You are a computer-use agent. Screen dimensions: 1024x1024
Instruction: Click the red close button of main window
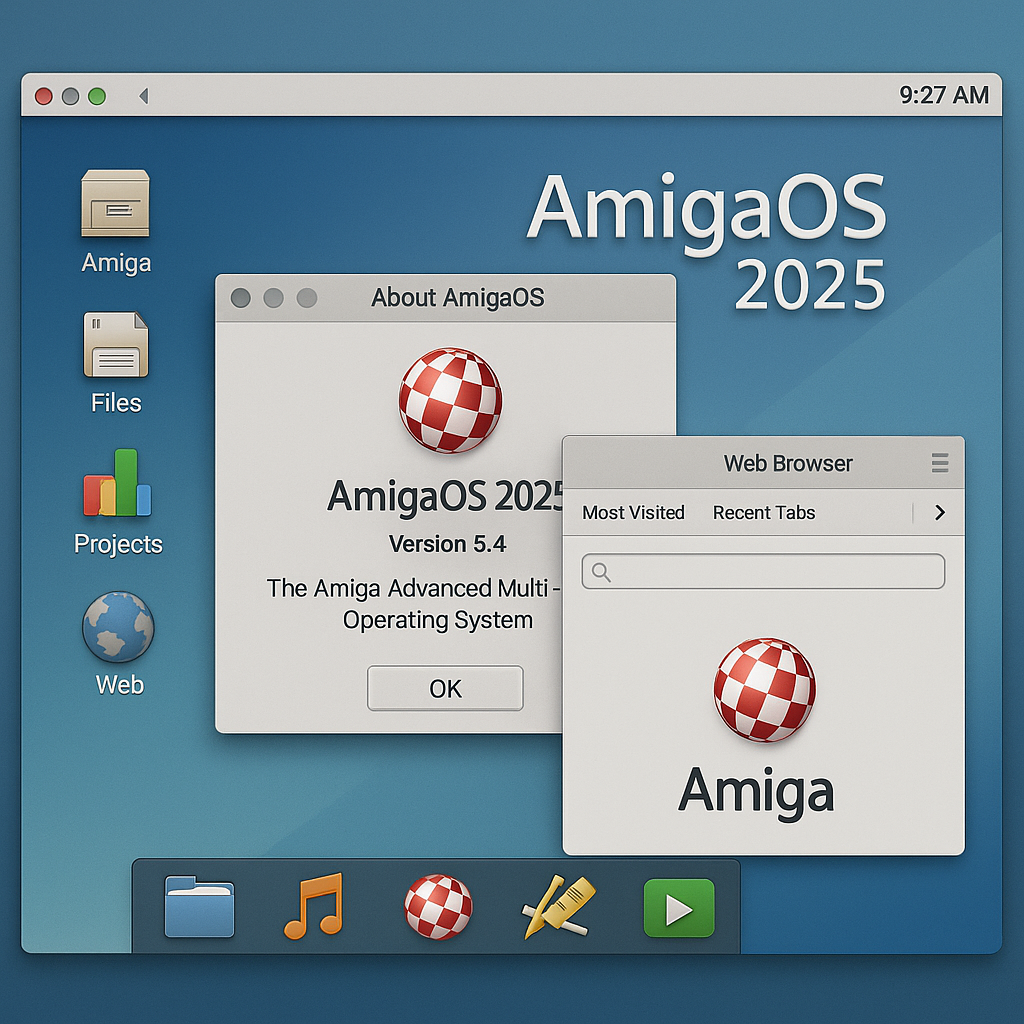point(44,96)
